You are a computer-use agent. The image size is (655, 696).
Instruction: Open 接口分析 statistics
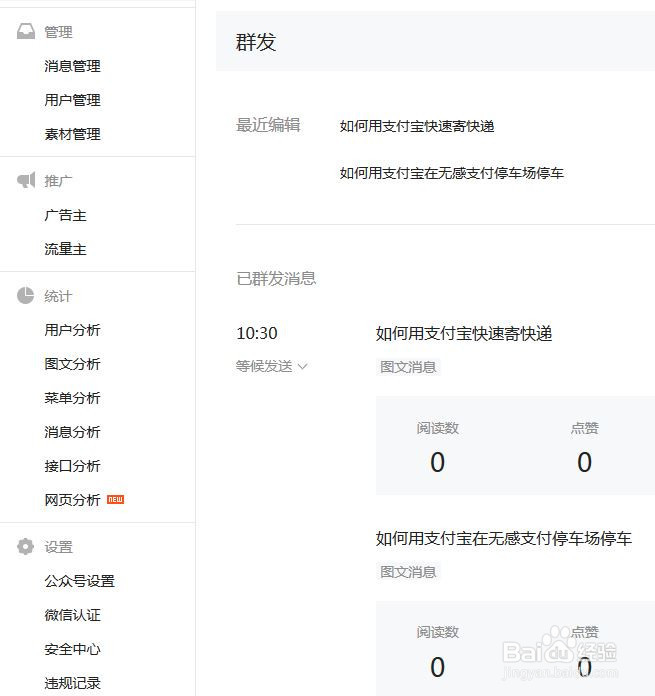[x=72, y=466]
